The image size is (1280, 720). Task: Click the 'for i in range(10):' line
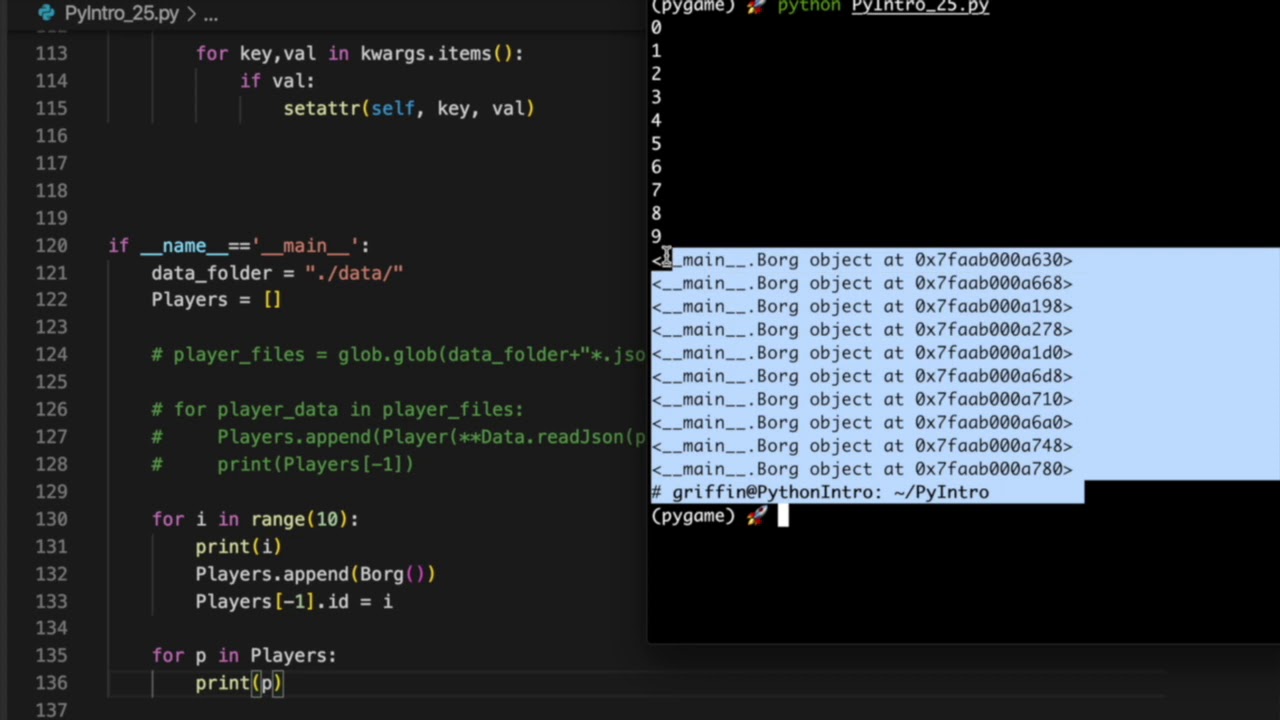point(255,519)
